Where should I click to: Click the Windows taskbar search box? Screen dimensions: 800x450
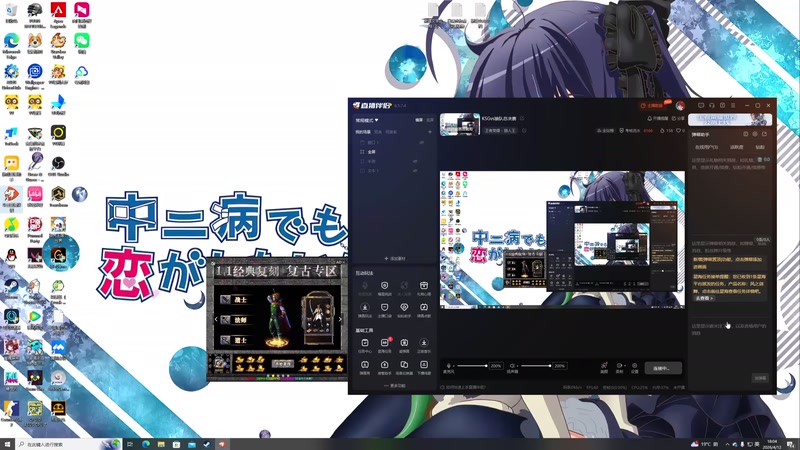[67, 444]
